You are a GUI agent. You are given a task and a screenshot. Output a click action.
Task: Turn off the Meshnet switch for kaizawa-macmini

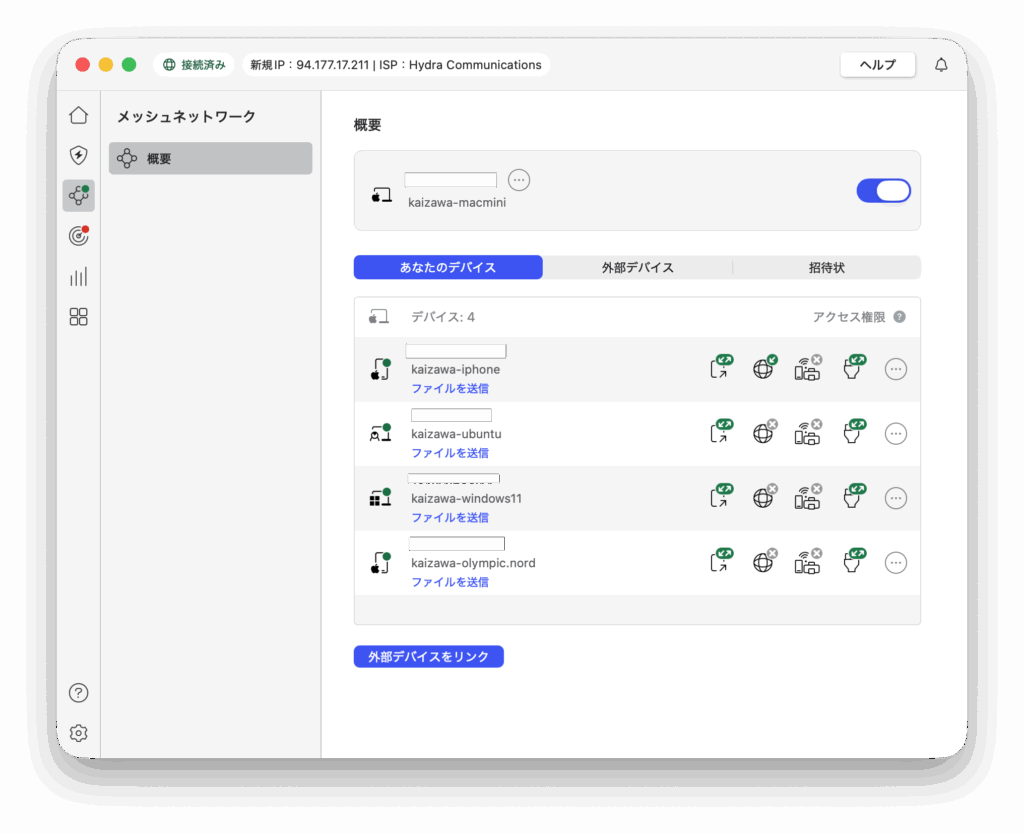(x=883, y=191)
